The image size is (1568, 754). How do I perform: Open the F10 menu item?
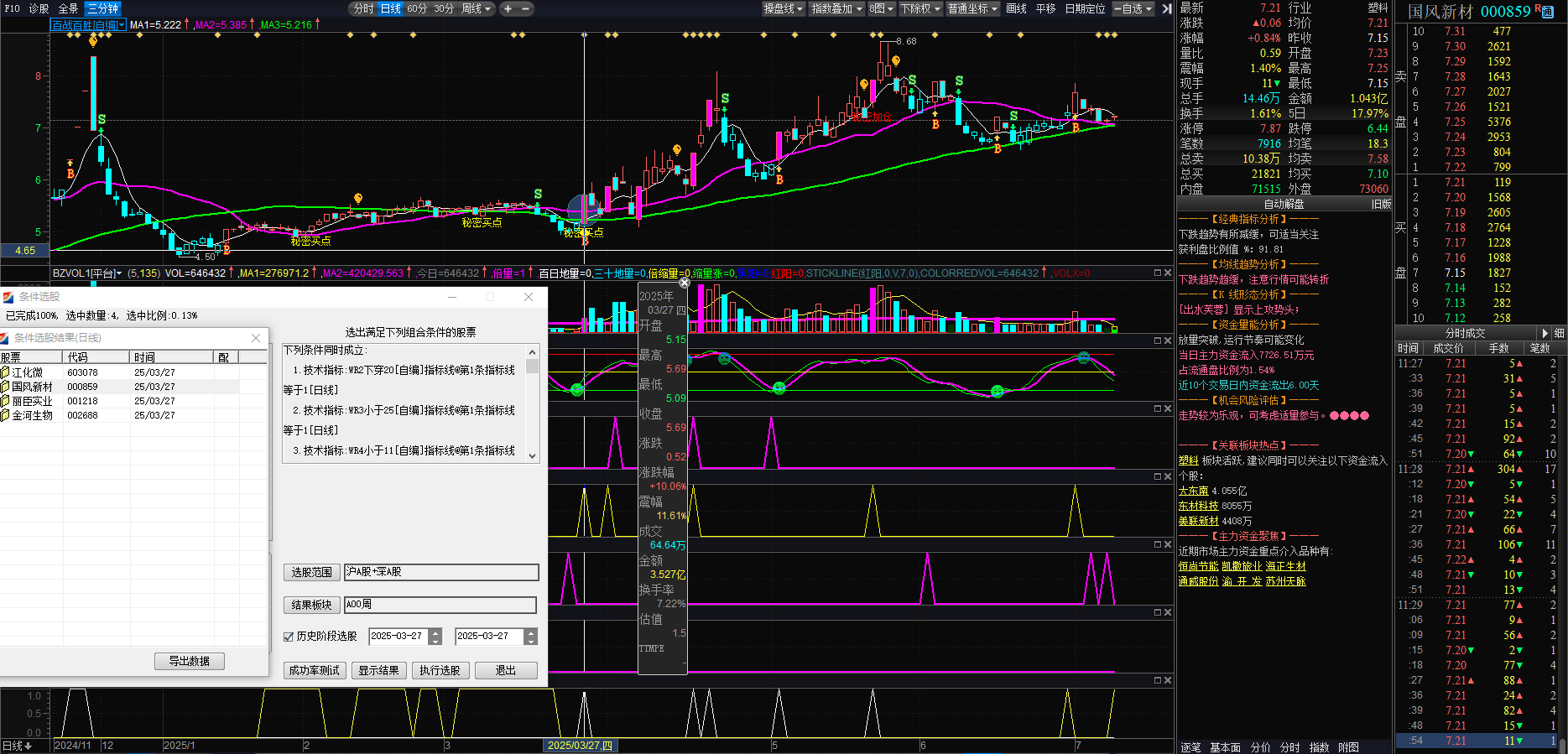tap(12, 8)
